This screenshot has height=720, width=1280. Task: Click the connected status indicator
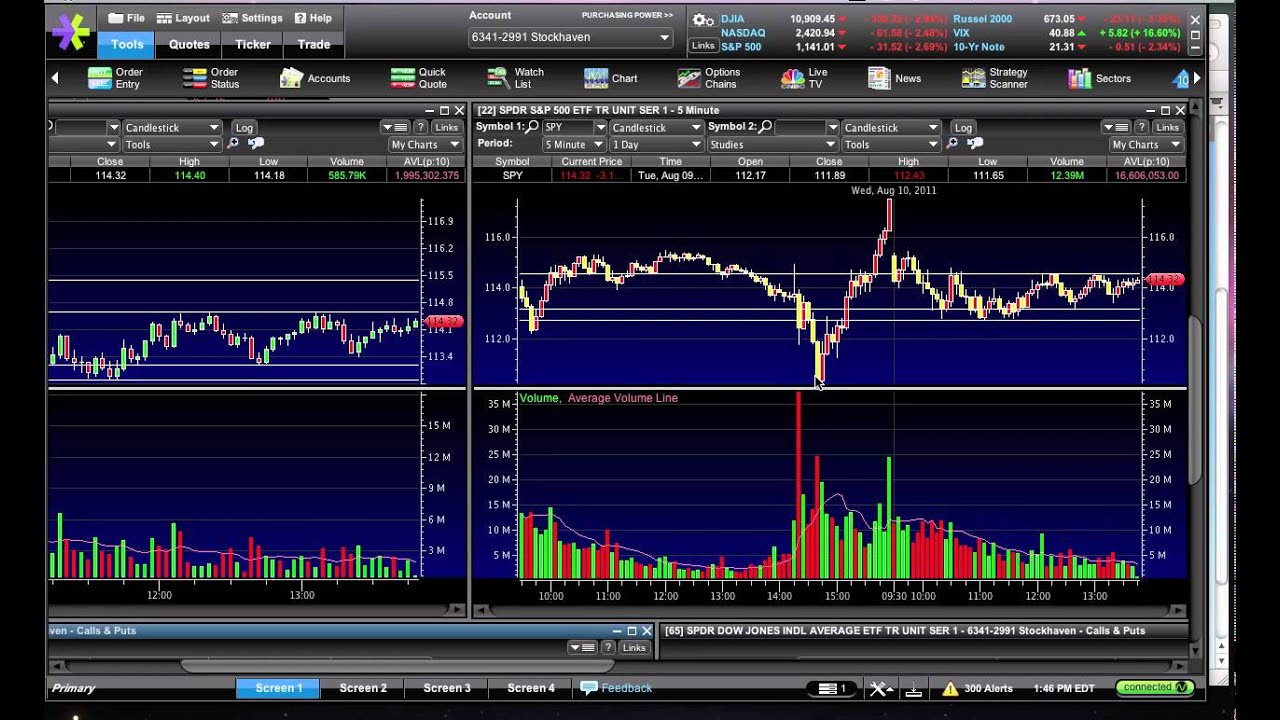(x=1153, y=687)
